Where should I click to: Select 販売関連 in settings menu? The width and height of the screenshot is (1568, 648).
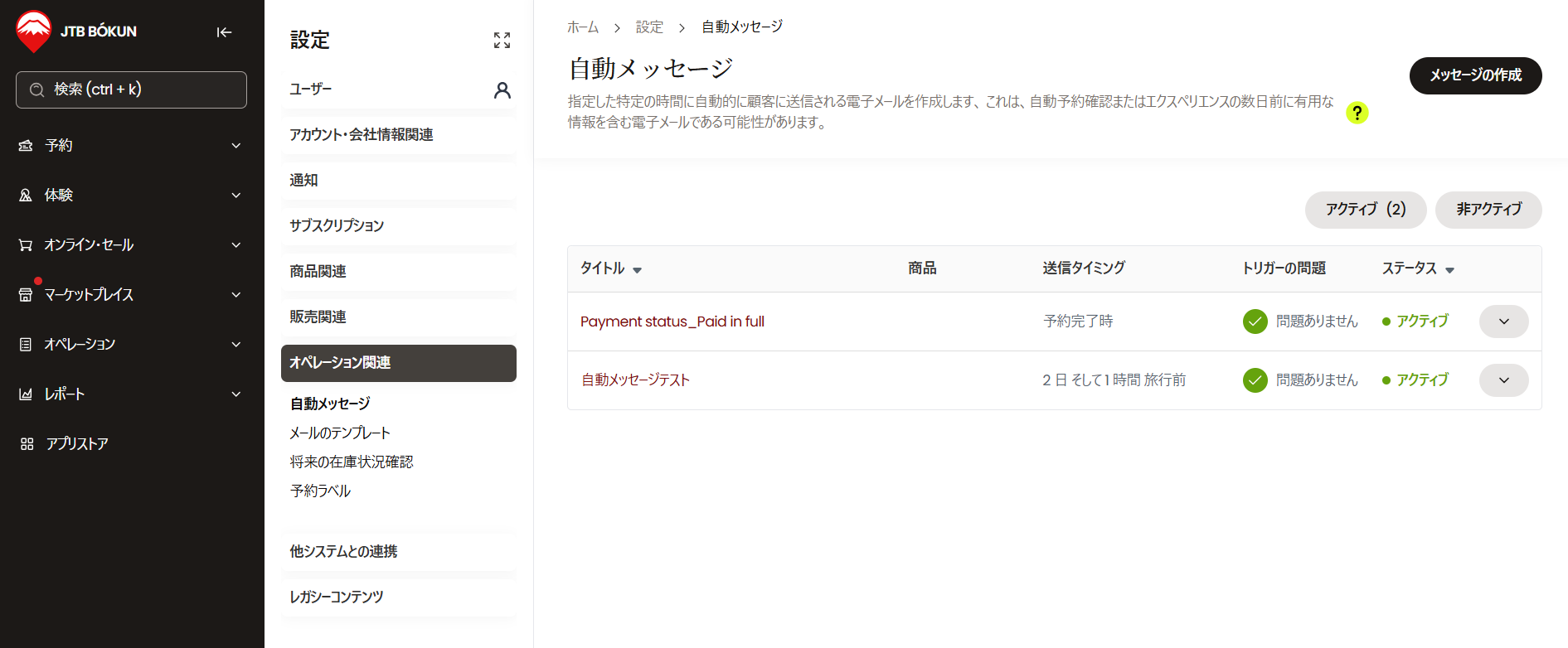(x=318, y=317)
